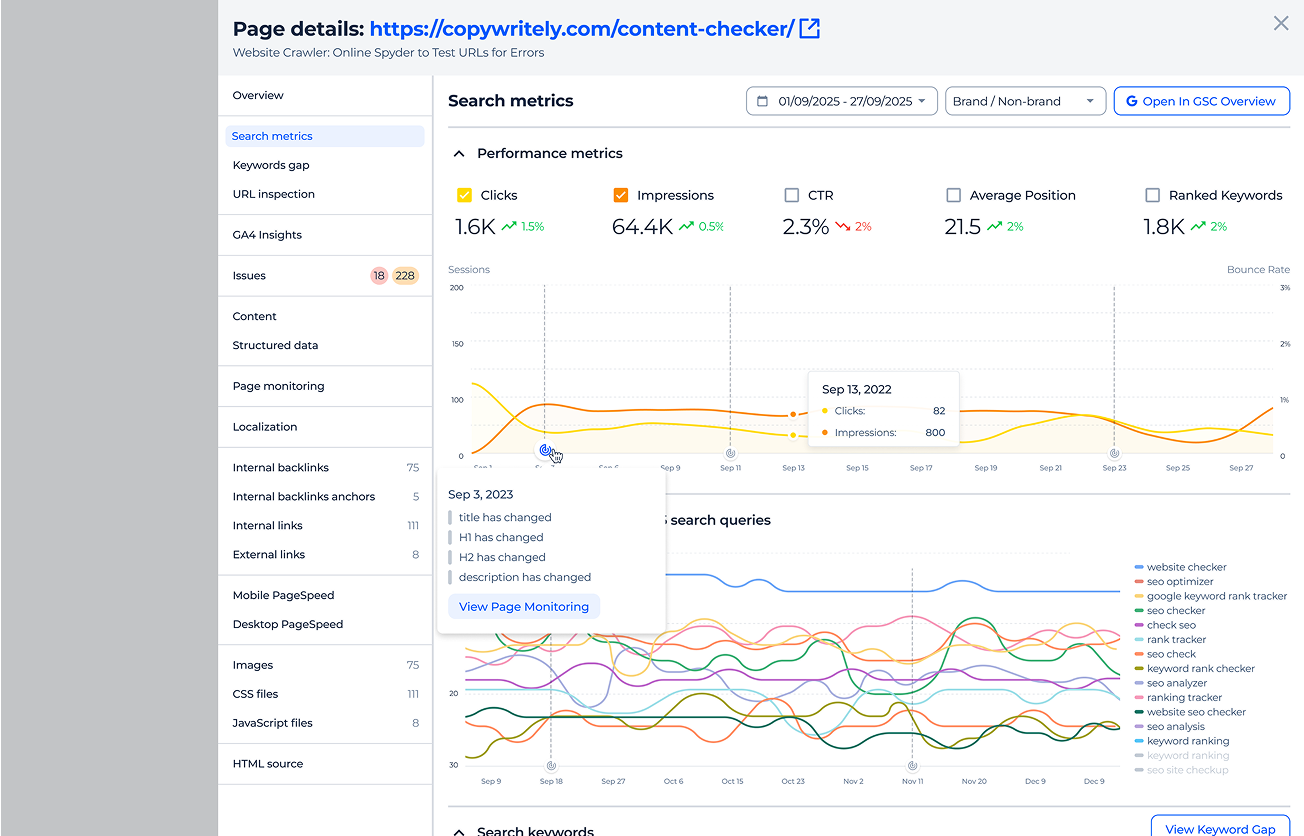Click 'description has changed' in the popup
This screenshot has width=1304, height=836.
coord(525,578)
